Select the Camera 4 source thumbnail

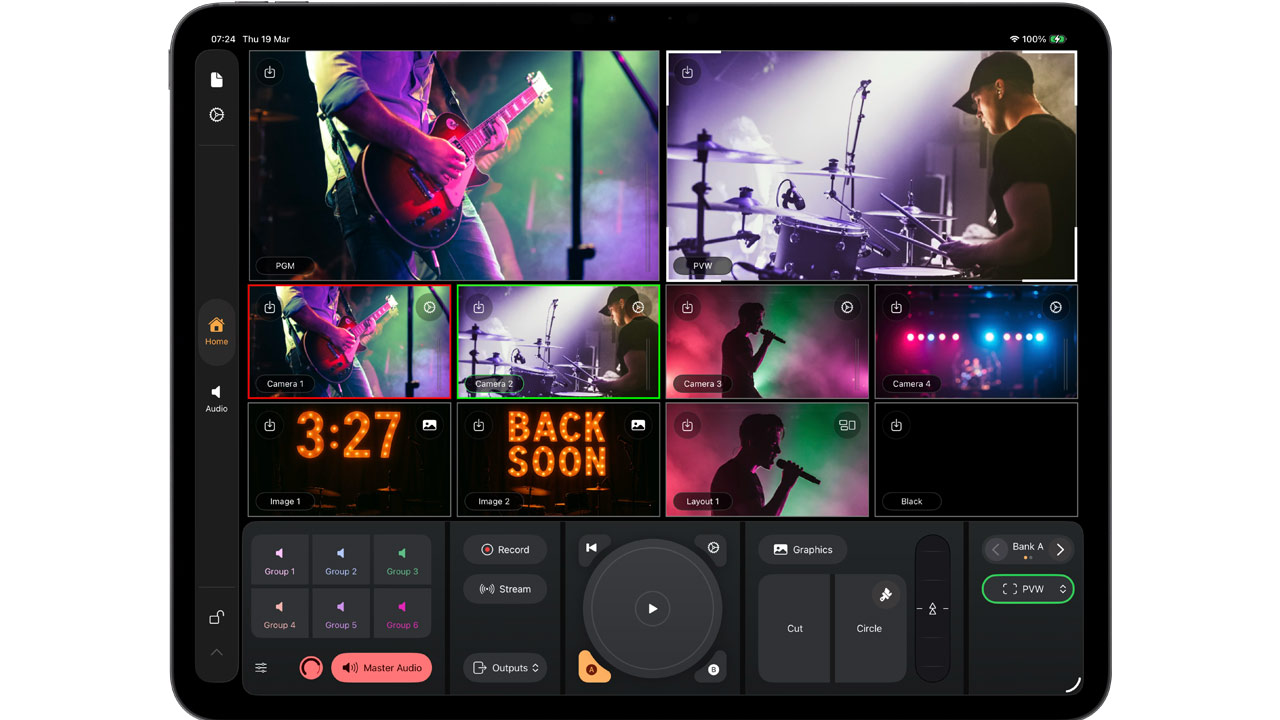pyautogui.click(x=976, y=342)
